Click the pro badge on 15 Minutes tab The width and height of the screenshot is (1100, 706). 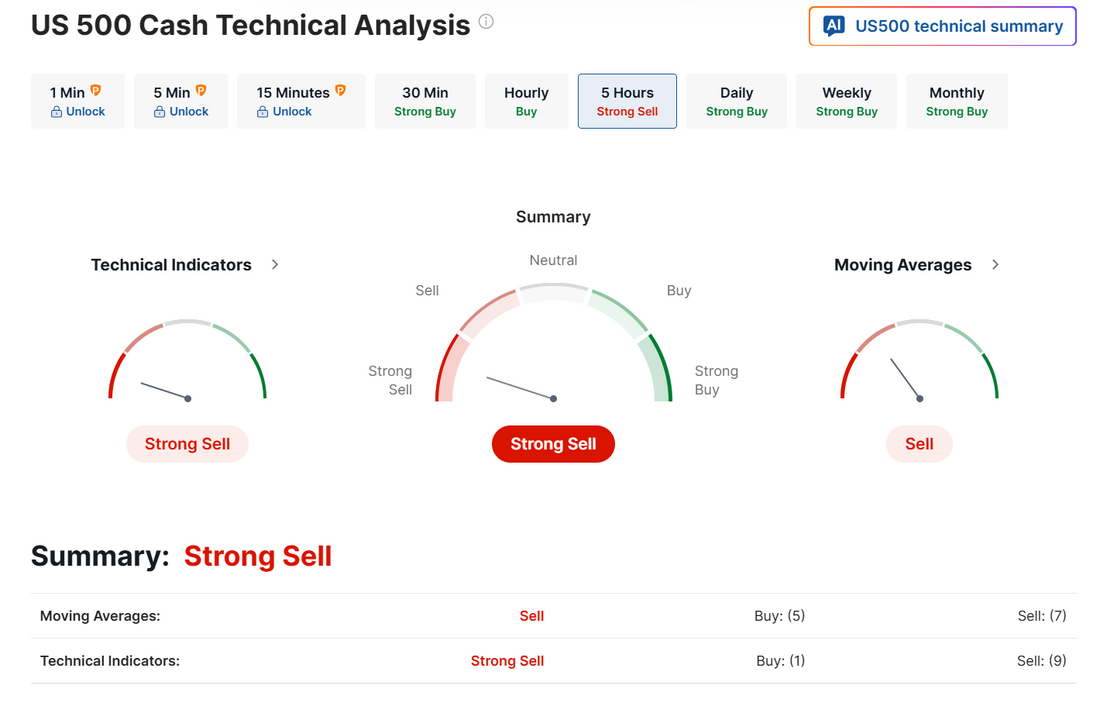click(x=340, y=91)
